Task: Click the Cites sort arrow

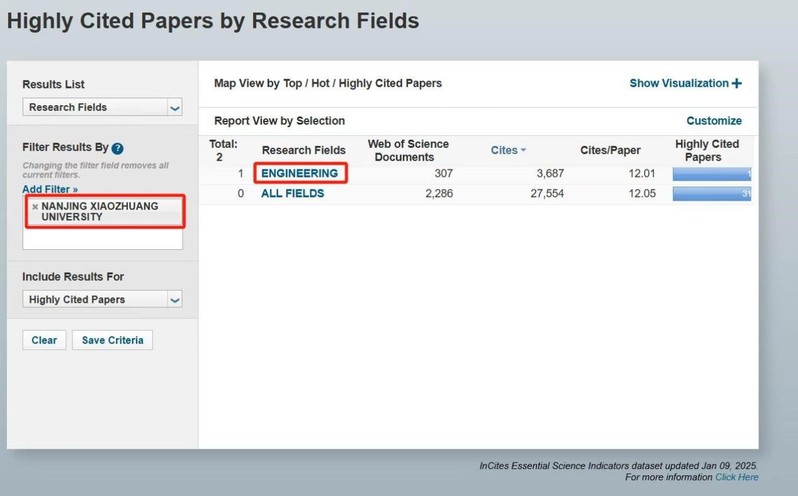Action: coord(523,151)
